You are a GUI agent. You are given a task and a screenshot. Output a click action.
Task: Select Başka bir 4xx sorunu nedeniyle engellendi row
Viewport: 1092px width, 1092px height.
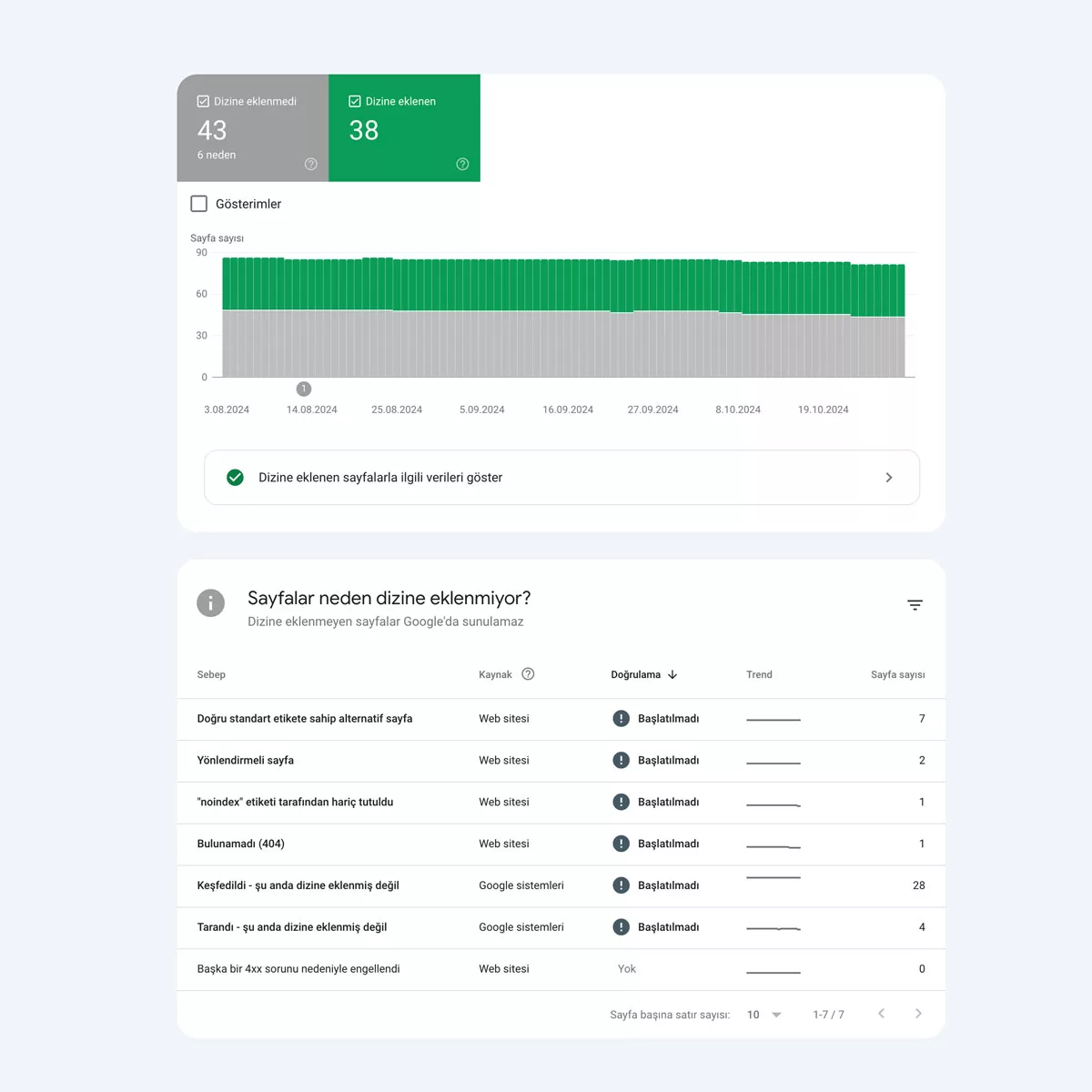click(x=561, y=969)
